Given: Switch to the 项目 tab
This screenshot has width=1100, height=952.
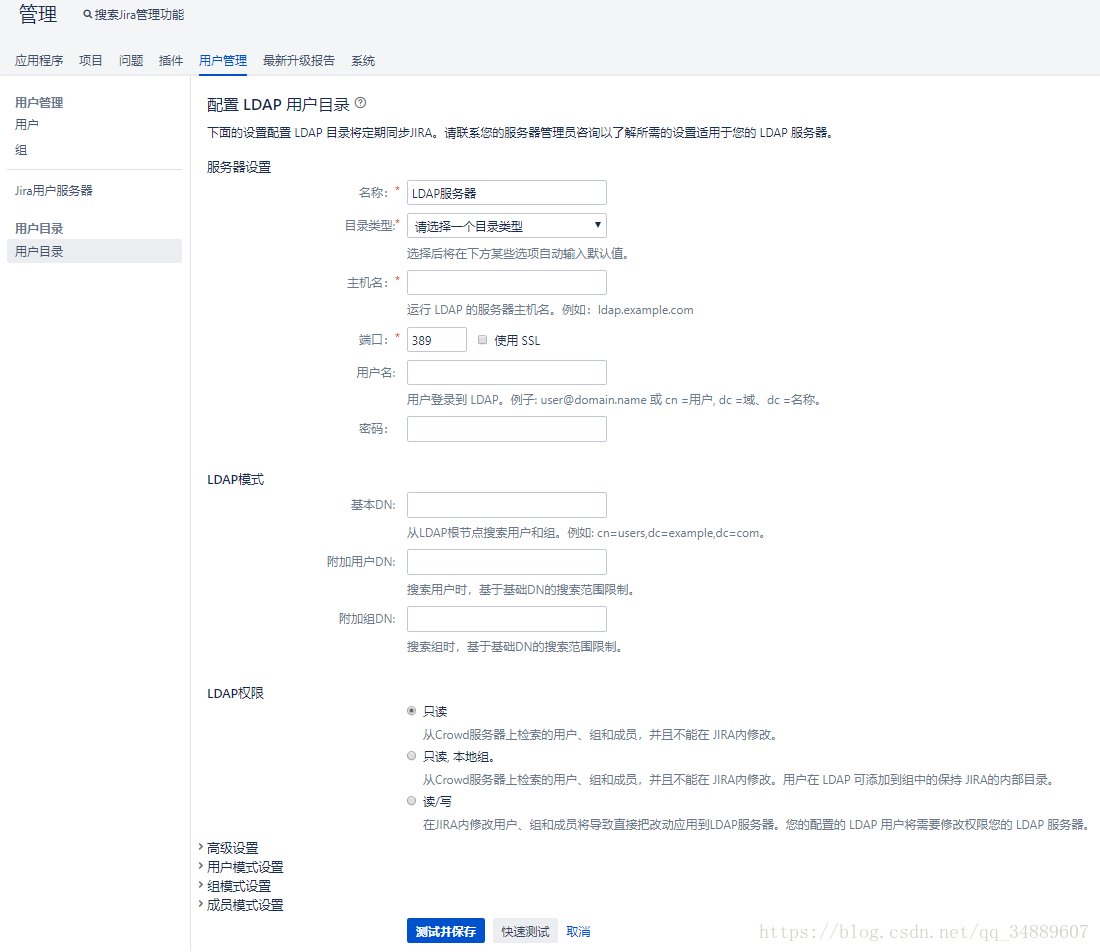Looking at the screenshot, I should (90, 60).
